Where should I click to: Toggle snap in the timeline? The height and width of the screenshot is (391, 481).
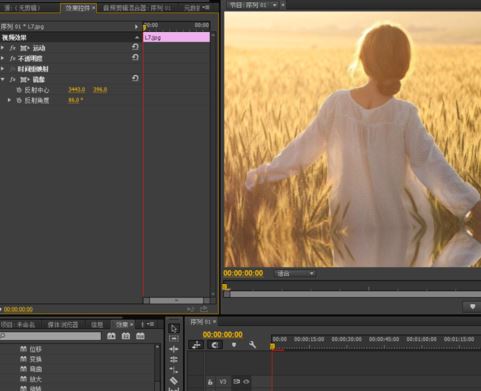215,345
